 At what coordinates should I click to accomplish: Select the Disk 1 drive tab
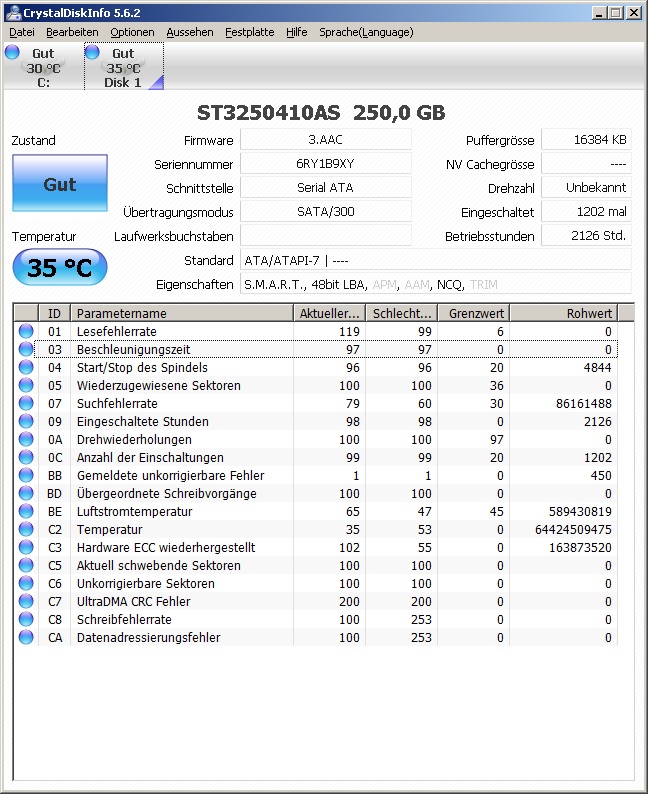point(124,67)
